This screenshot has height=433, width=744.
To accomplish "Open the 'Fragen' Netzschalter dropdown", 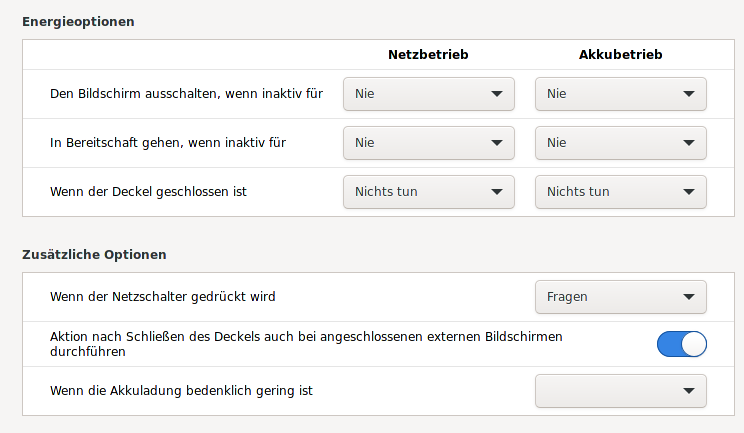I will (610, 297).
